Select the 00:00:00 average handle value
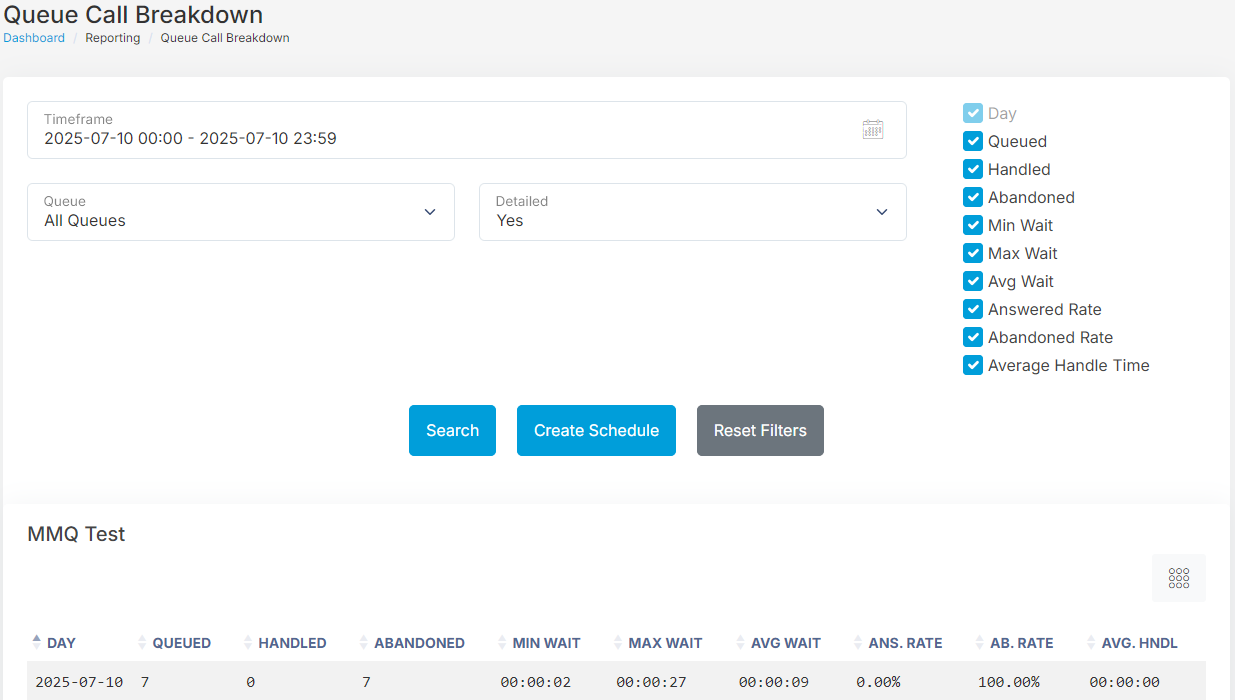 pyautogui.click(x=1125, y=682)
